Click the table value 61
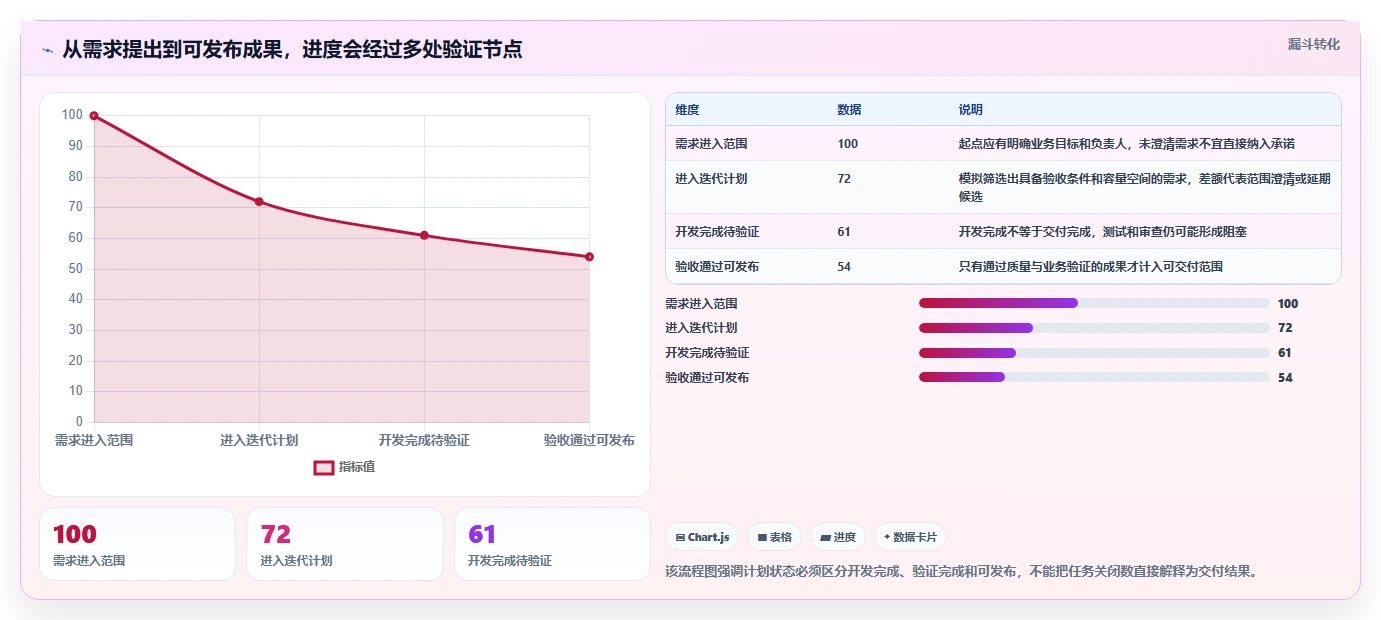The image size is (1381, 620). (844, 232)
